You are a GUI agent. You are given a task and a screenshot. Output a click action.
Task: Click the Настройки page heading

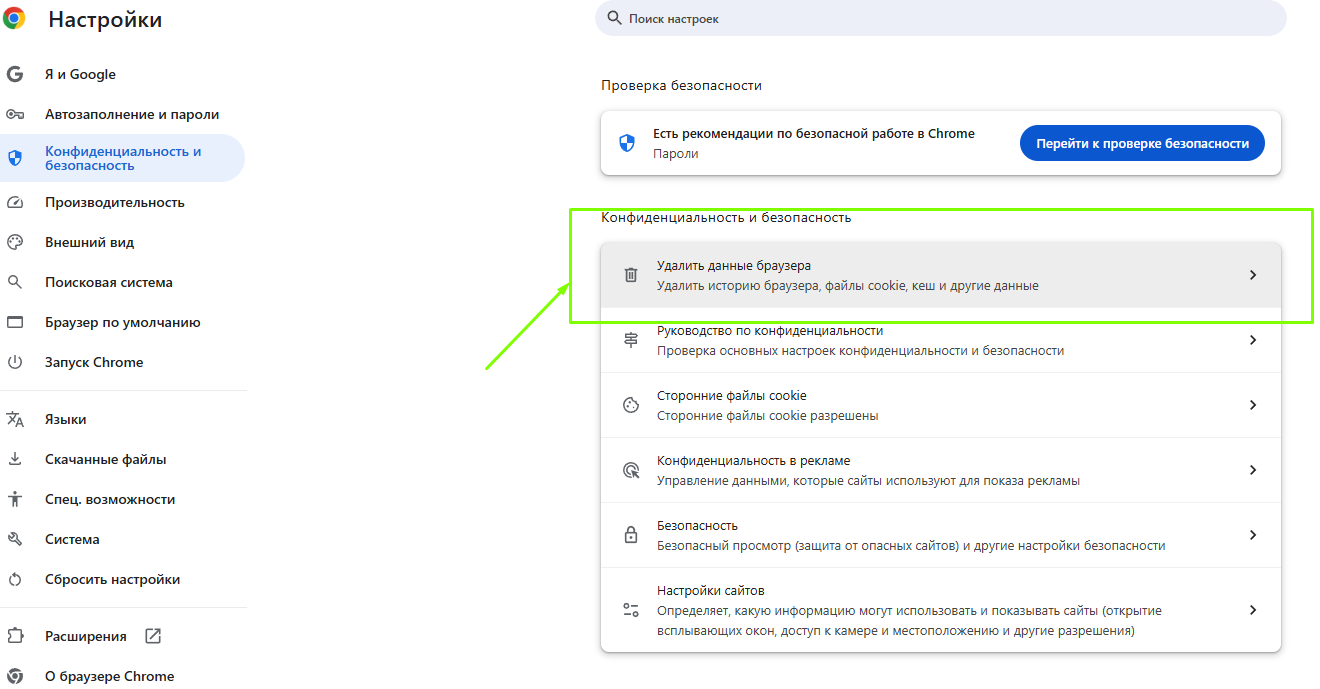105,20
